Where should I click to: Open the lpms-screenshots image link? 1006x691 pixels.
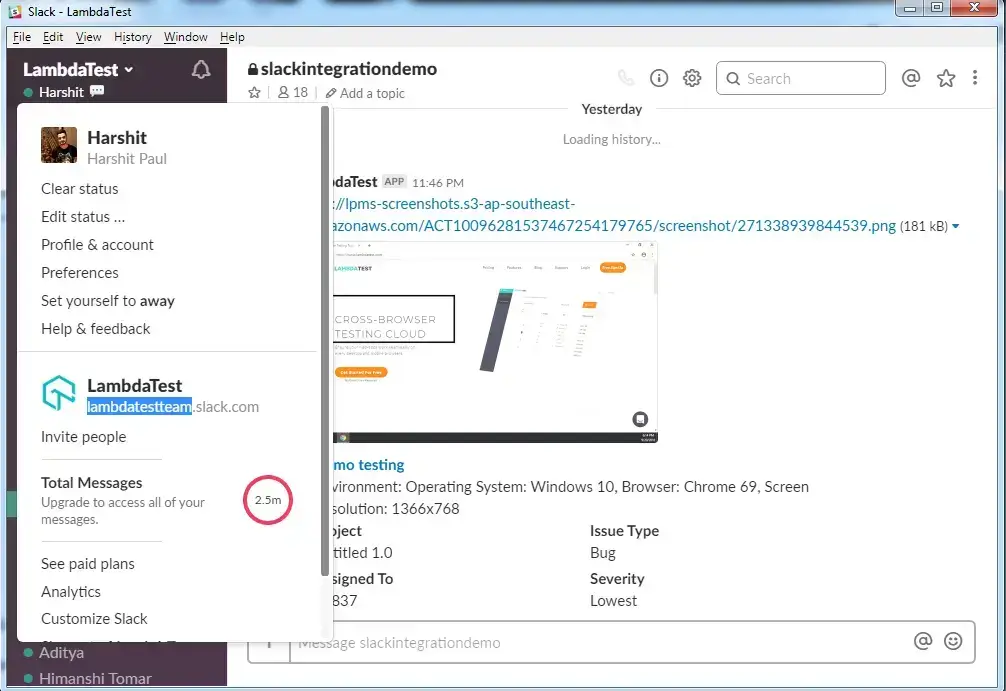[617, 226]
